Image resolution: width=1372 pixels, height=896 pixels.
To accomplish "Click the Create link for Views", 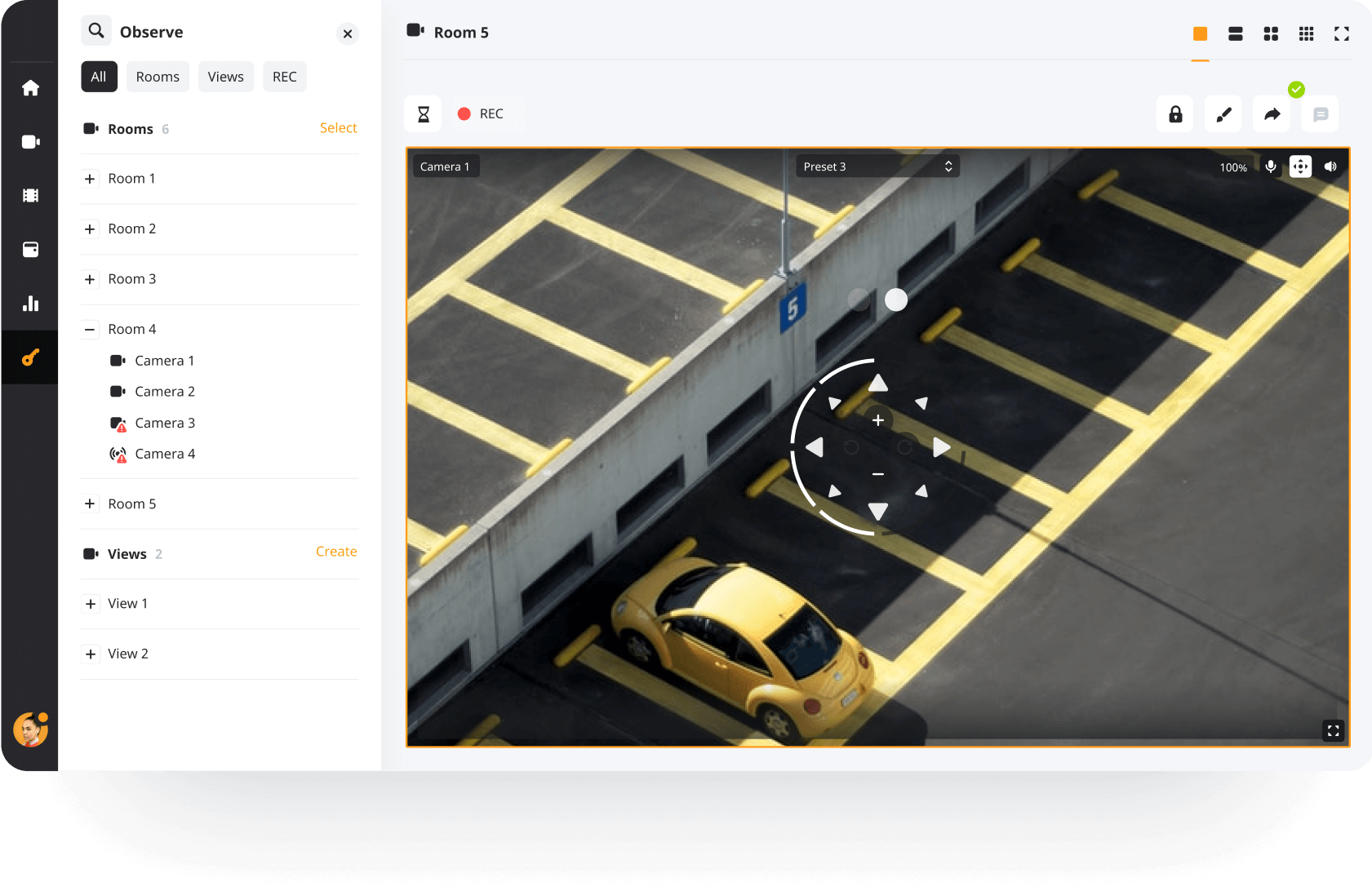I will 336,552.
